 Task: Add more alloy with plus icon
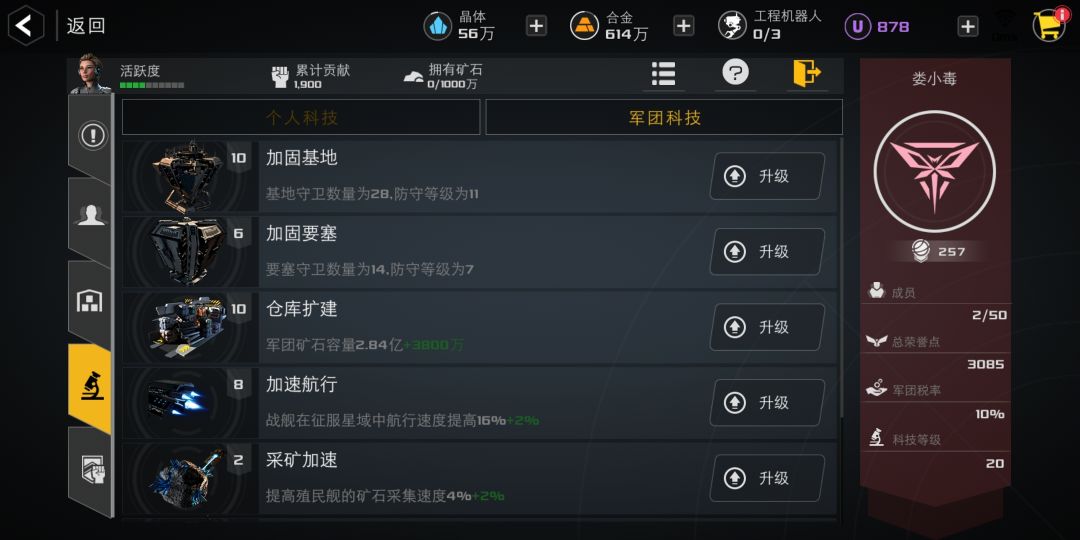coord(683,26)
